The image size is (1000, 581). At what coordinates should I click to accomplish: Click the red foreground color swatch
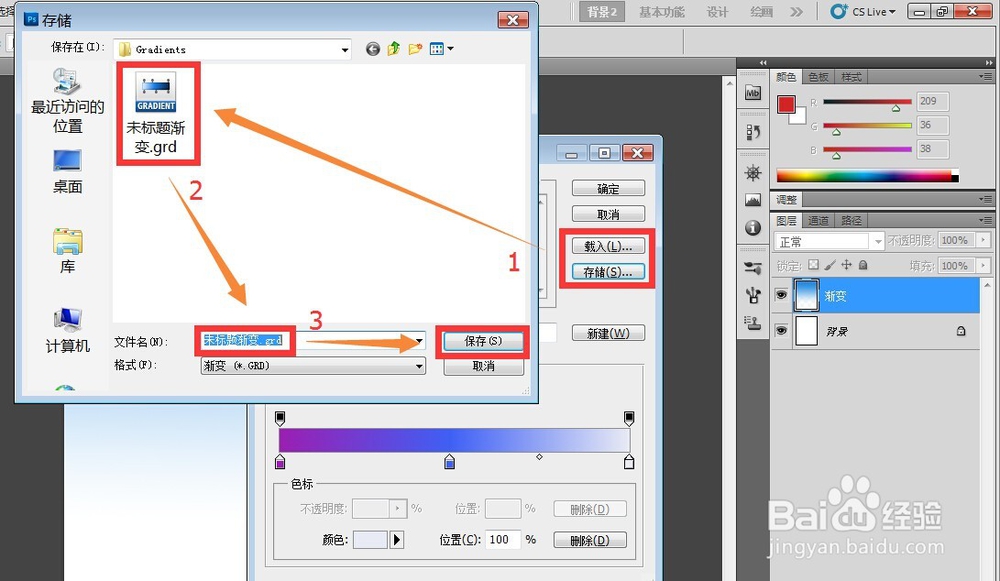point(786,105)
